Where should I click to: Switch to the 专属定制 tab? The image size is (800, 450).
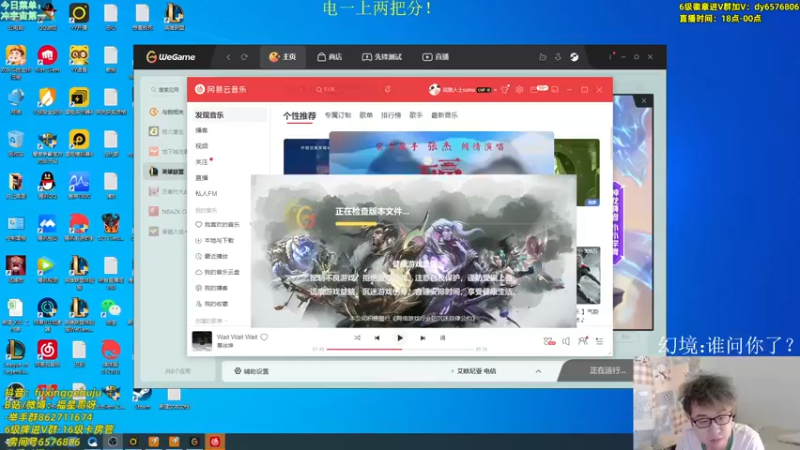pos(338,115)
